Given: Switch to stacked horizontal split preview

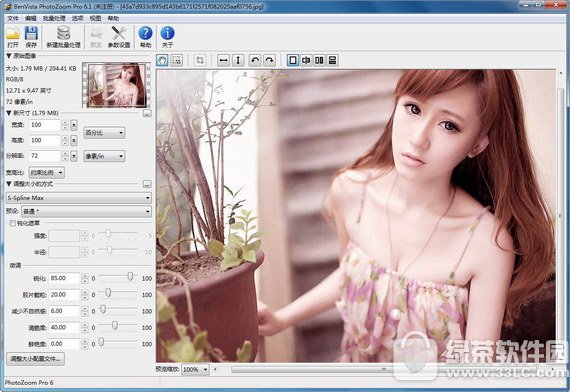Looking at the screenshot, I should (332, 60).
